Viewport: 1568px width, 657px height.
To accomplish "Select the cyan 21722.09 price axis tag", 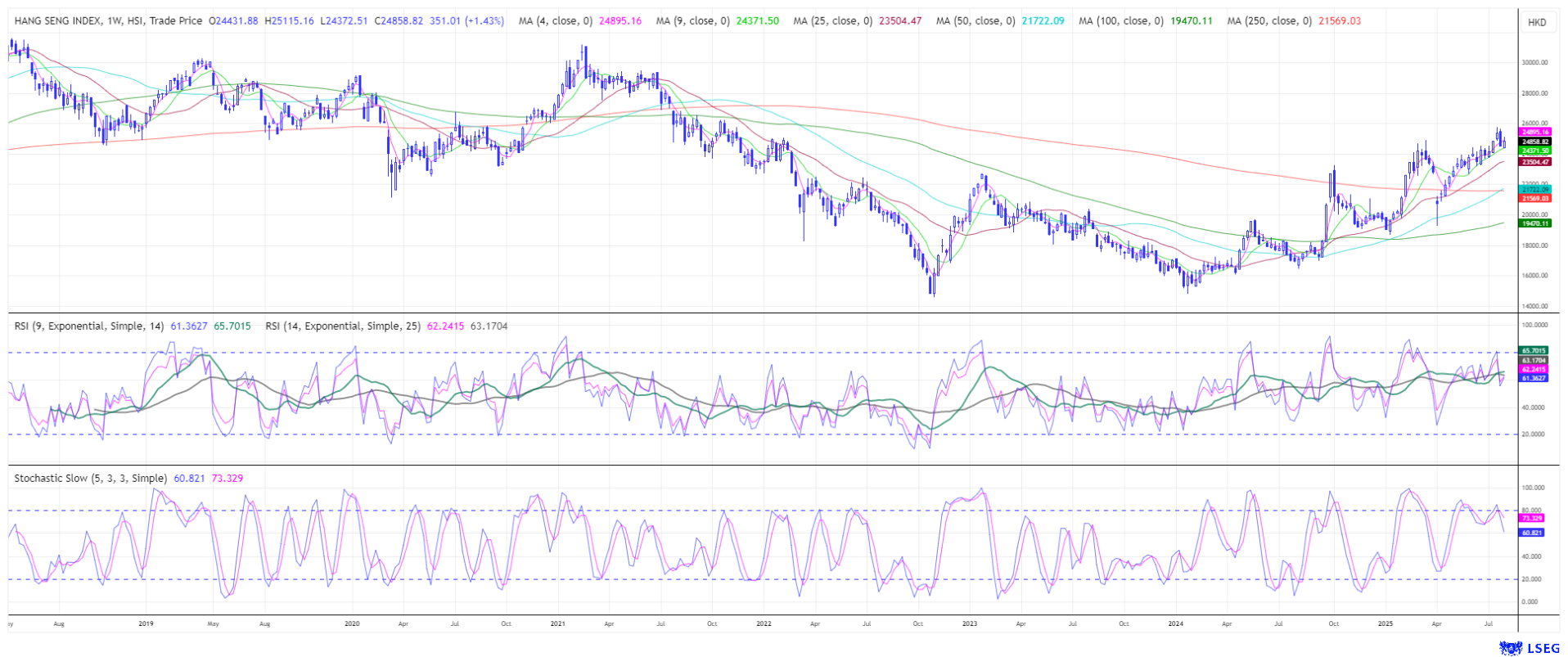I will click(1534, 189).
